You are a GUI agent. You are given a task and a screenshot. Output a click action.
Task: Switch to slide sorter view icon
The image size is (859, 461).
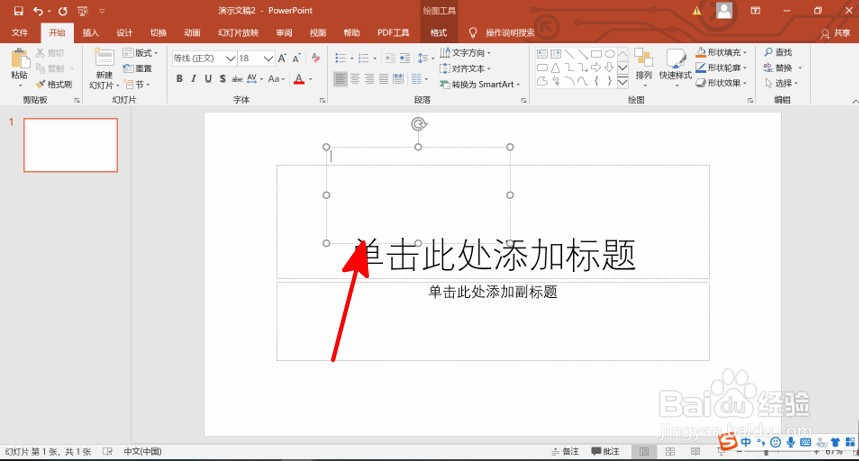[669, 451]
